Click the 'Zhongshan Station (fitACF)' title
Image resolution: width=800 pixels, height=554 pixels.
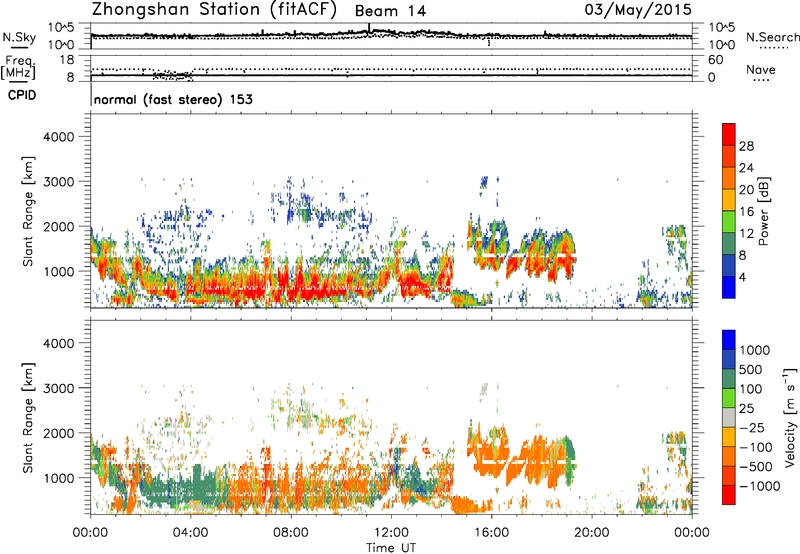[214, 10]
